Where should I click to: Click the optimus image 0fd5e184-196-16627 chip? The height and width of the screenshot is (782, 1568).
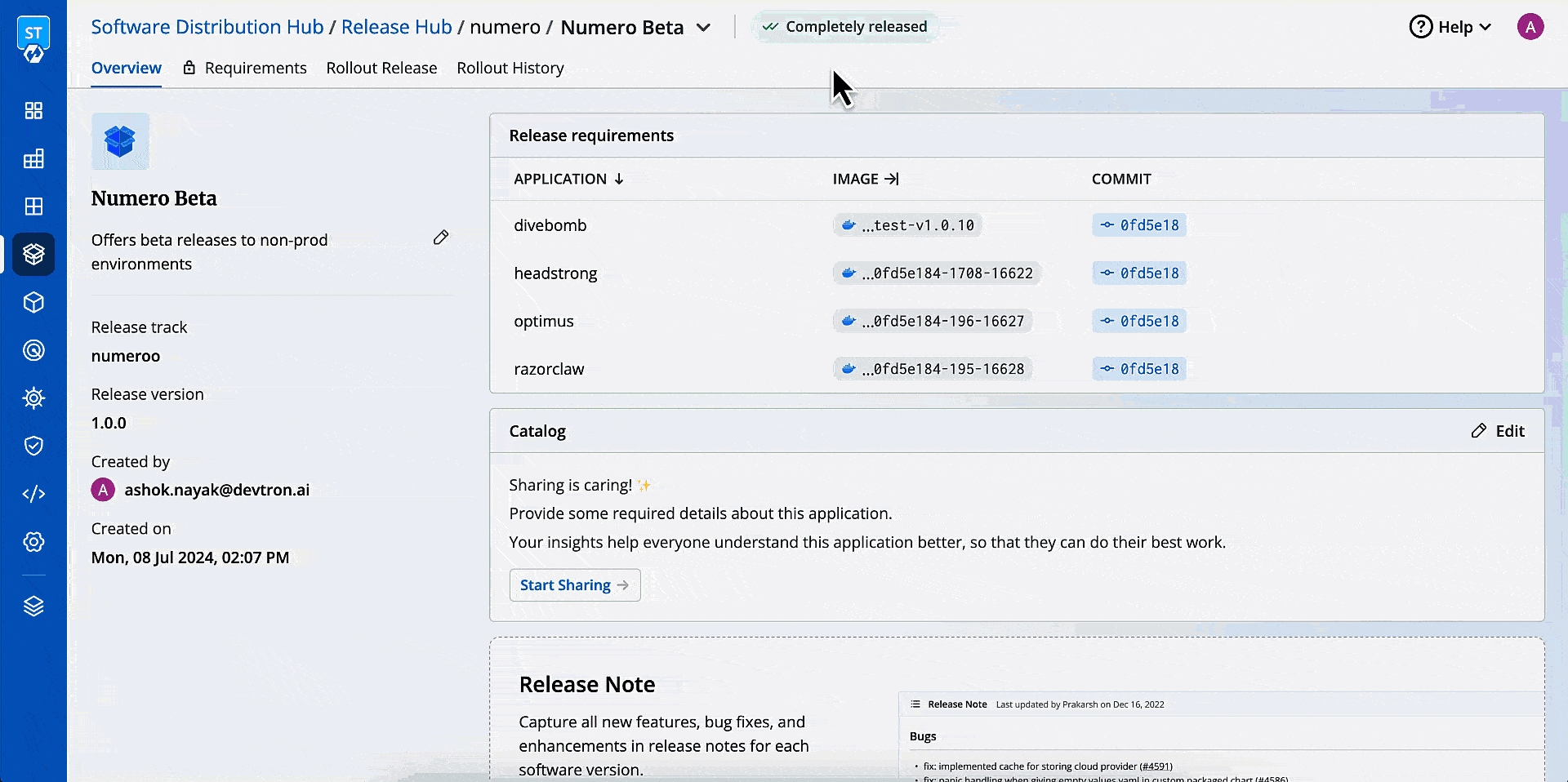[933, 322]
